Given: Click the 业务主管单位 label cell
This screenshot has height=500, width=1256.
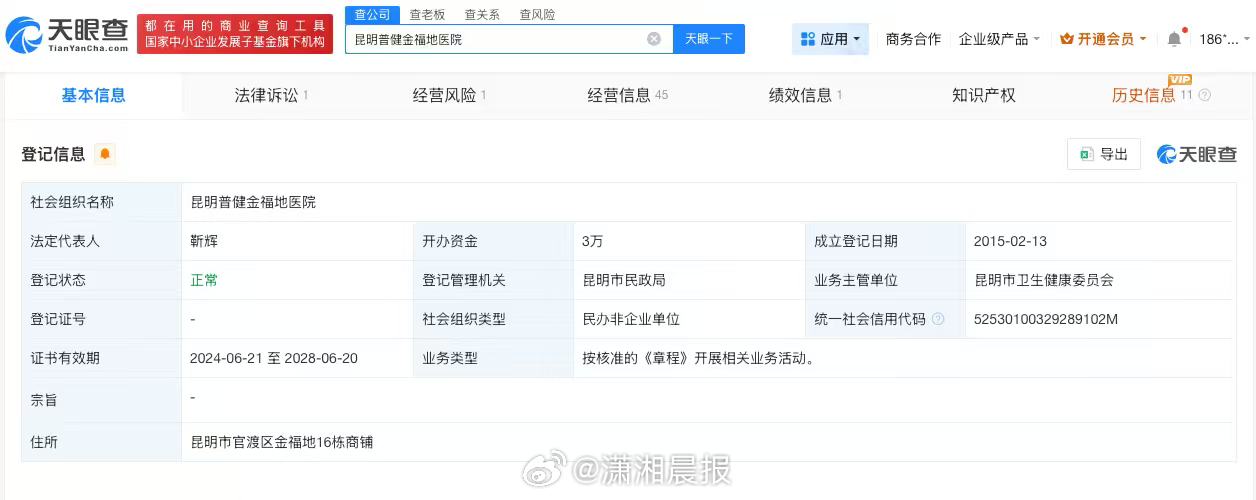Looking at the screenshot, I should [x=884, y=280].
